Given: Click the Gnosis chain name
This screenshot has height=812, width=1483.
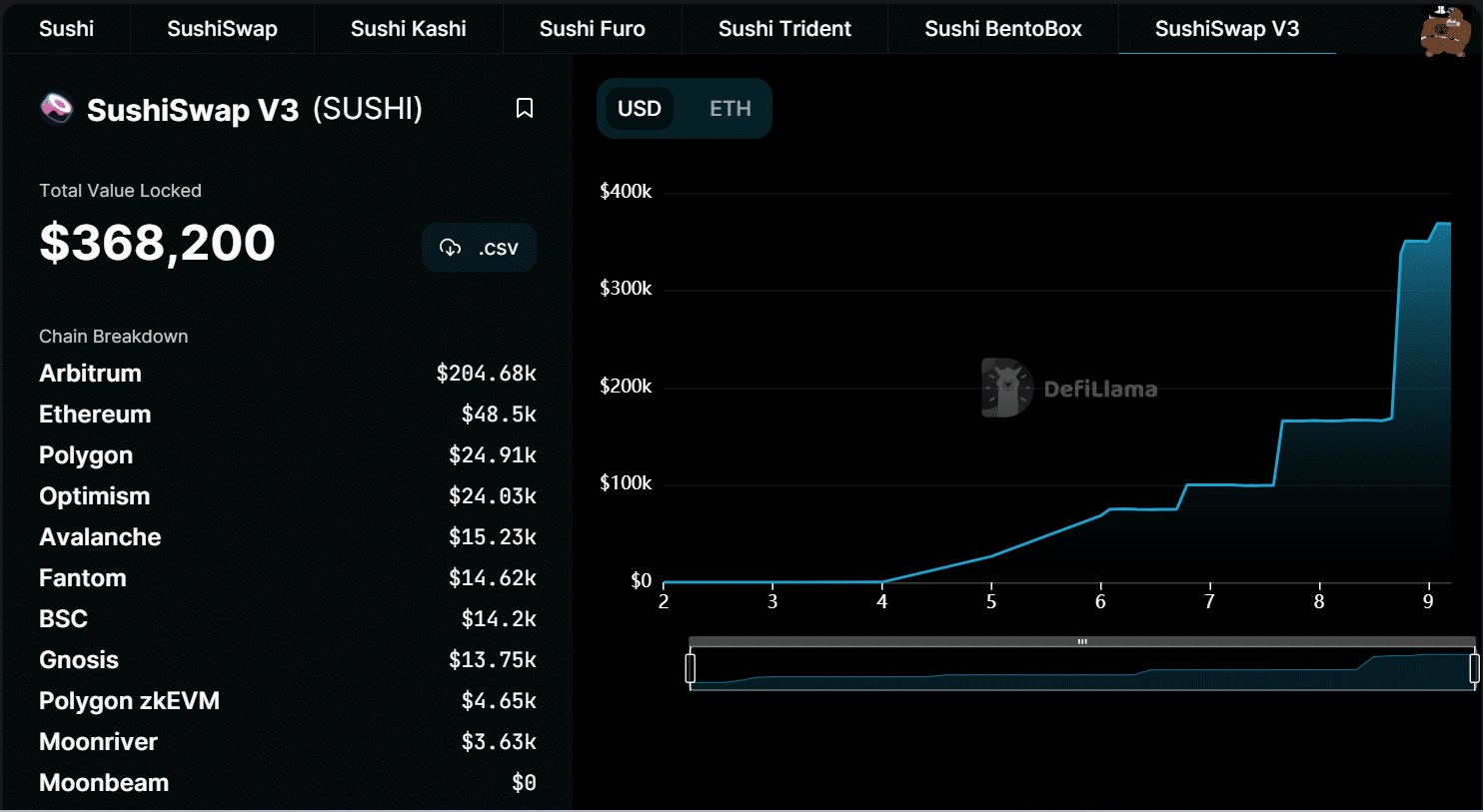Looking at the screenshot, I should (79, 660).
